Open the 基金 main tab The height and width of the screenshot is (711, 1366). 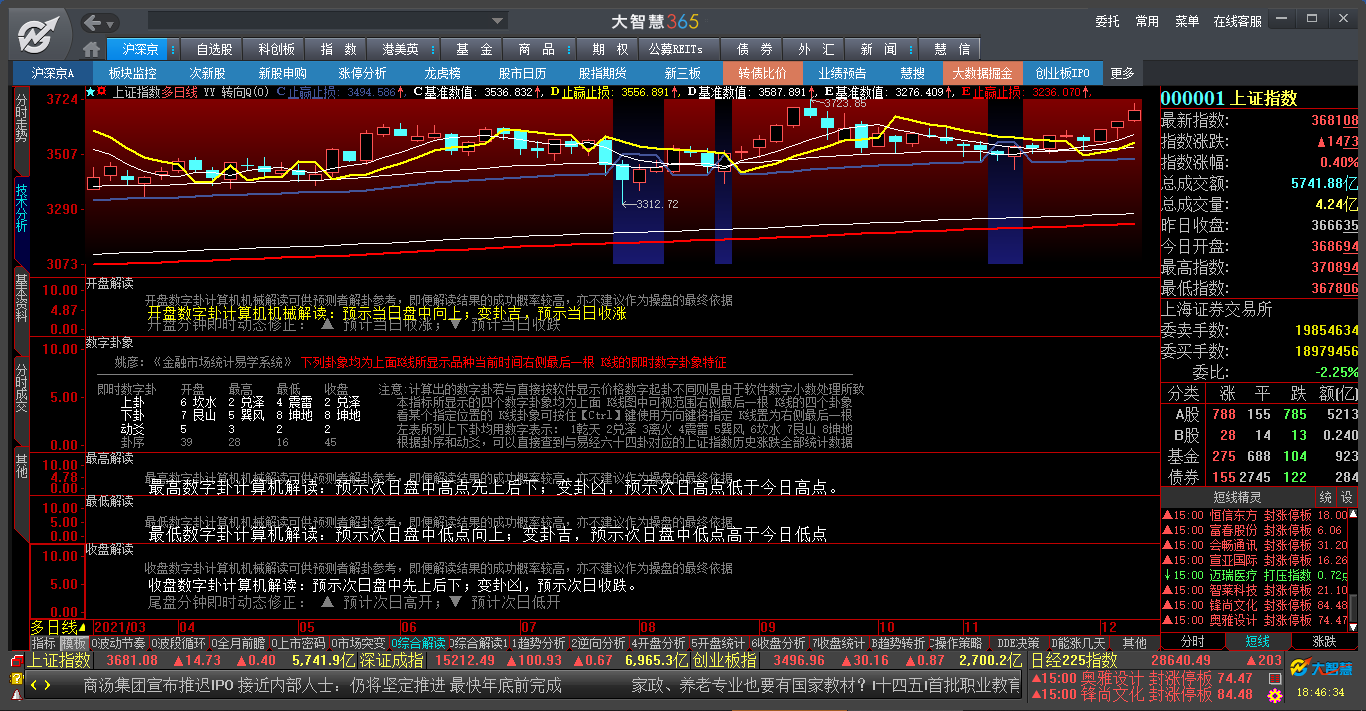tap(473, 49)
